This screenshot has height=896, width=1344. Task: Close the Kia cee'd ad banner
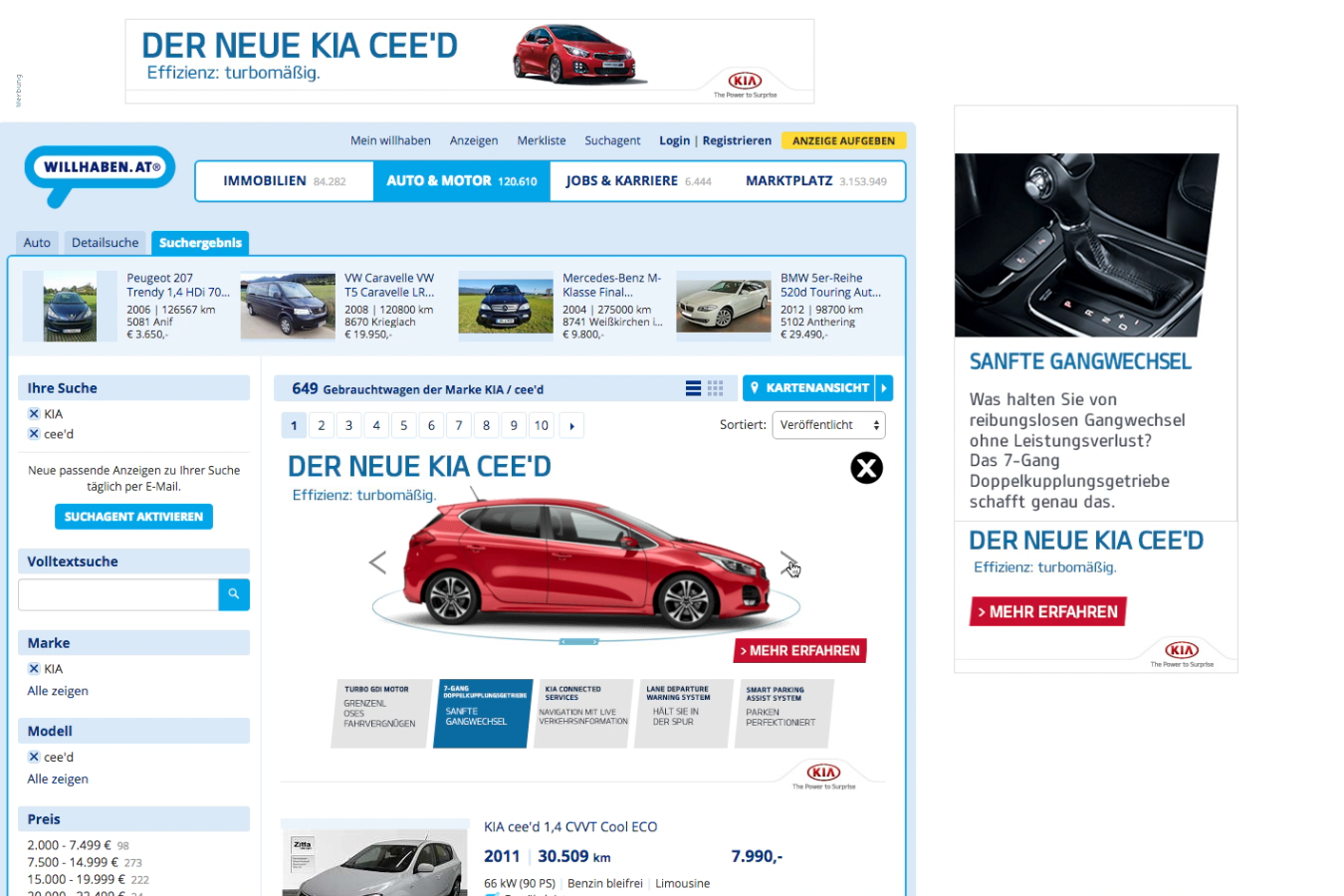click(x=866, y=468)
